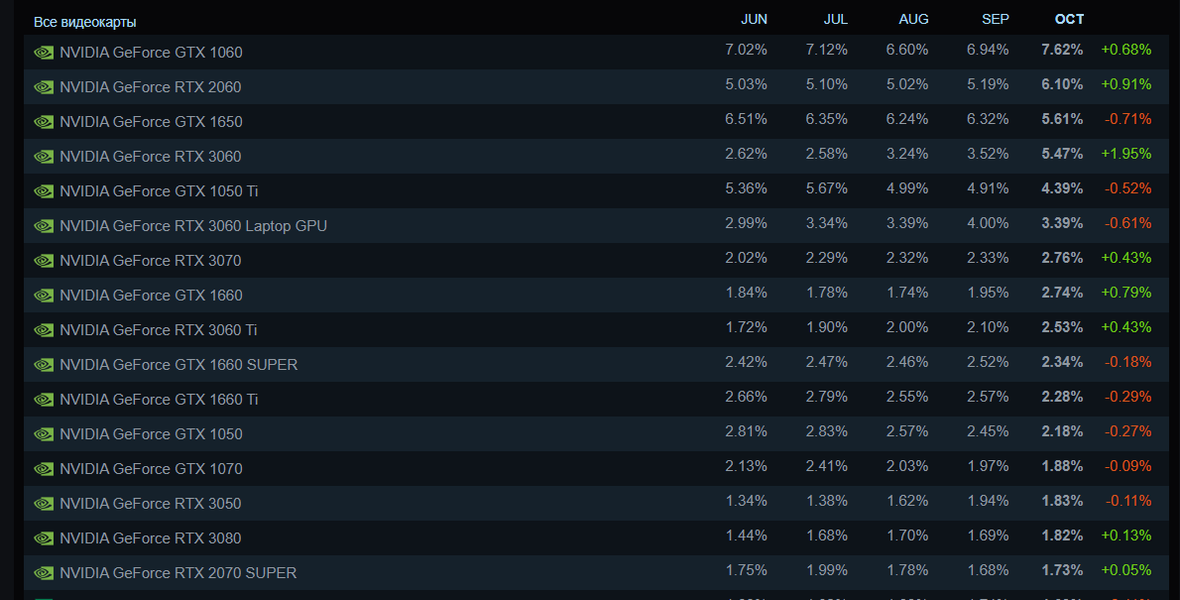
Task: Click the 7.62% October value for GTX 1060
Action: (x=1062, y=50)
